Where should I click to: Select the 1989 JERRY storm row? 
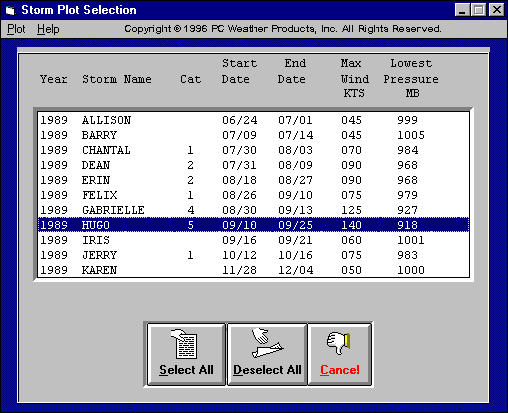click(253, 255)
